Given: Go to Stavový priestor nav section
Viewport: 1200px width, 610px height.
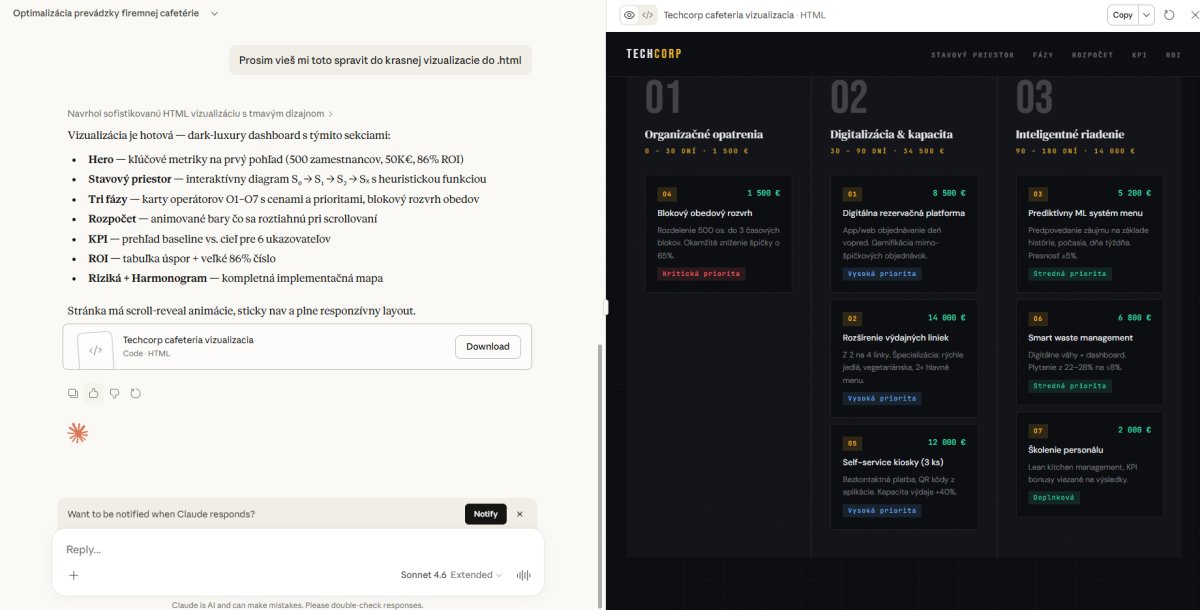Looking at the screenshot, I should point(972,55).
